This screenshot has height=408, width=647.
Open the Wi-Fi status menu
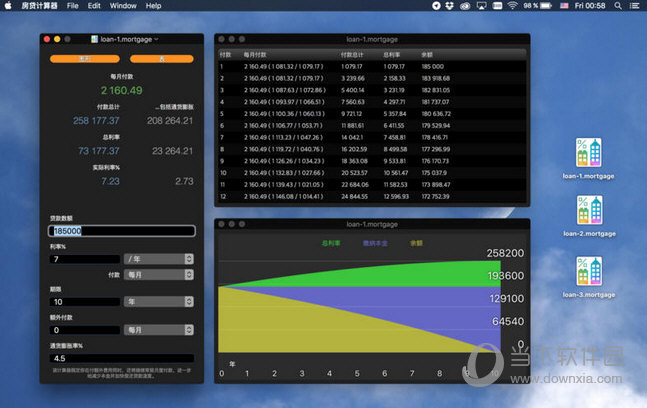[x=512, y=6]
